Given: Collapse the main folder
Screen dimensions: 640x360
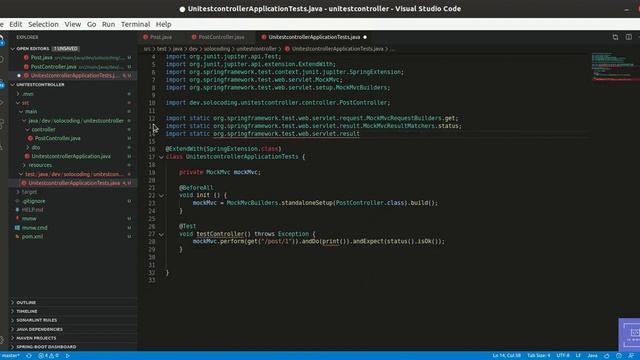Looking at the screenshot, I should pos(31,111).
